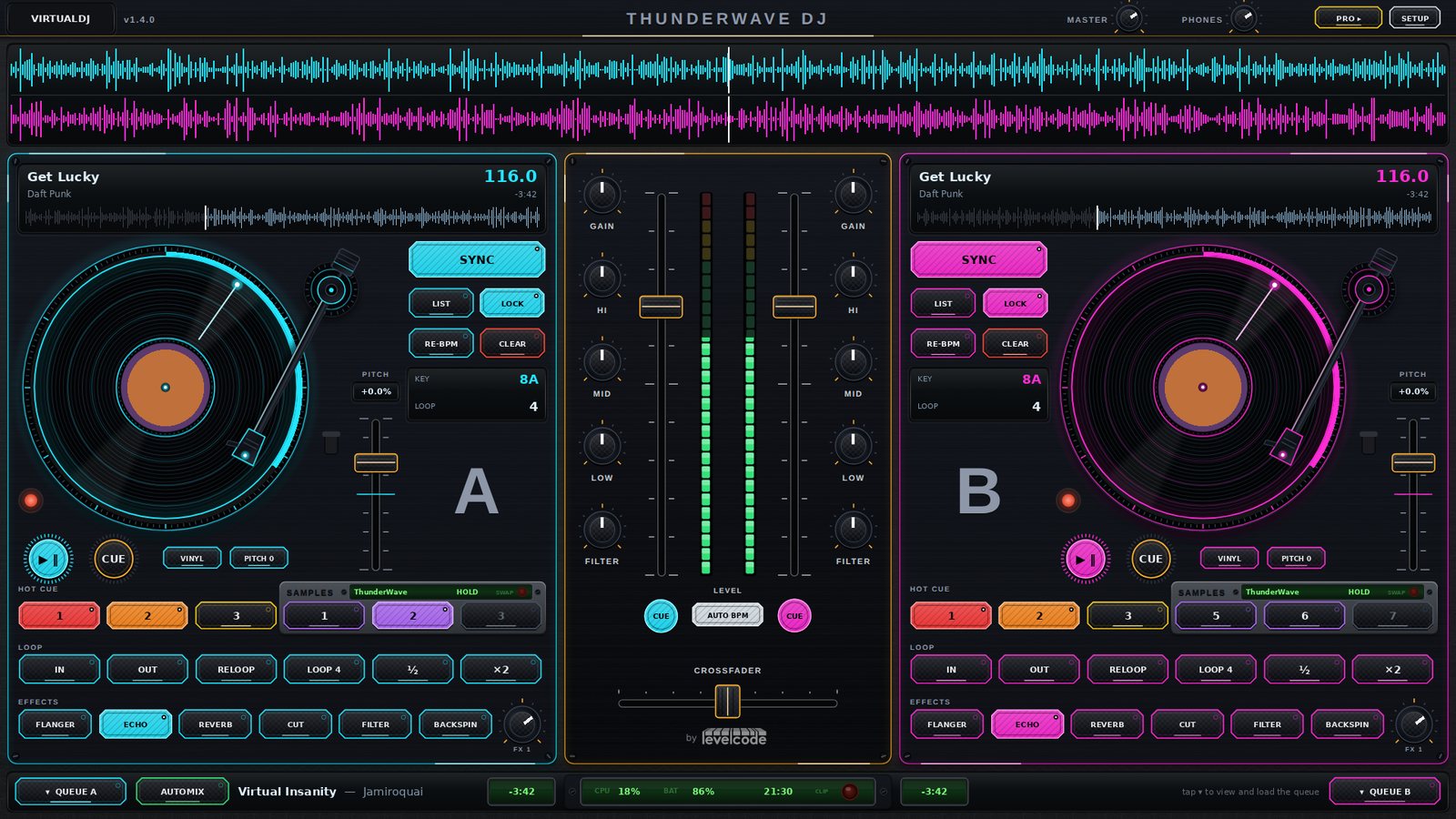Click right channel FILTER knob

coord(853,529)
